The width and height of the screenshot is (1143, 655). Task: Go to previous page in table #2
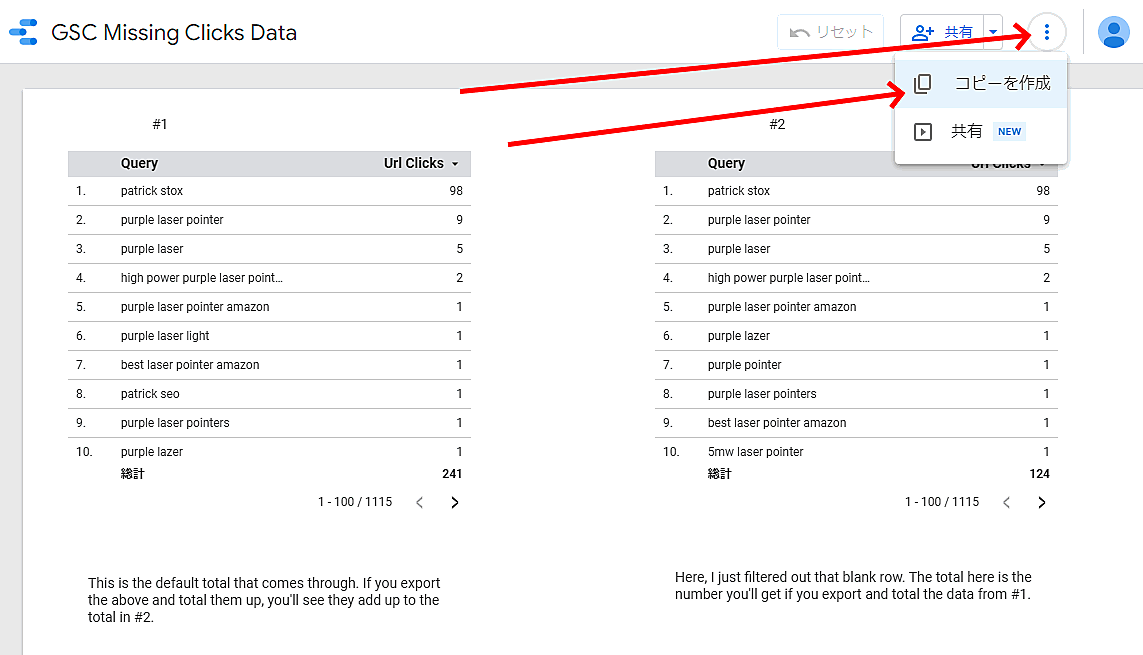1007,502
